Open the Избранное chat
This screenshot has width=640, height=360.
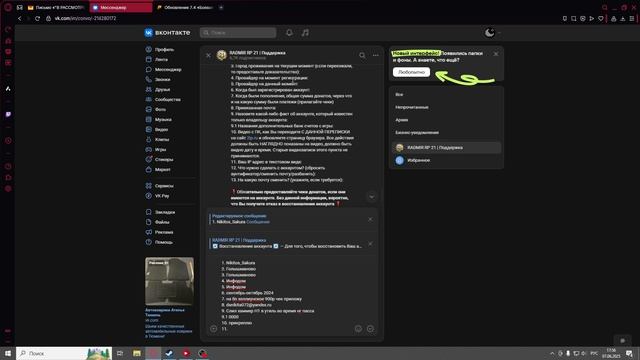(x=447, y=160)
